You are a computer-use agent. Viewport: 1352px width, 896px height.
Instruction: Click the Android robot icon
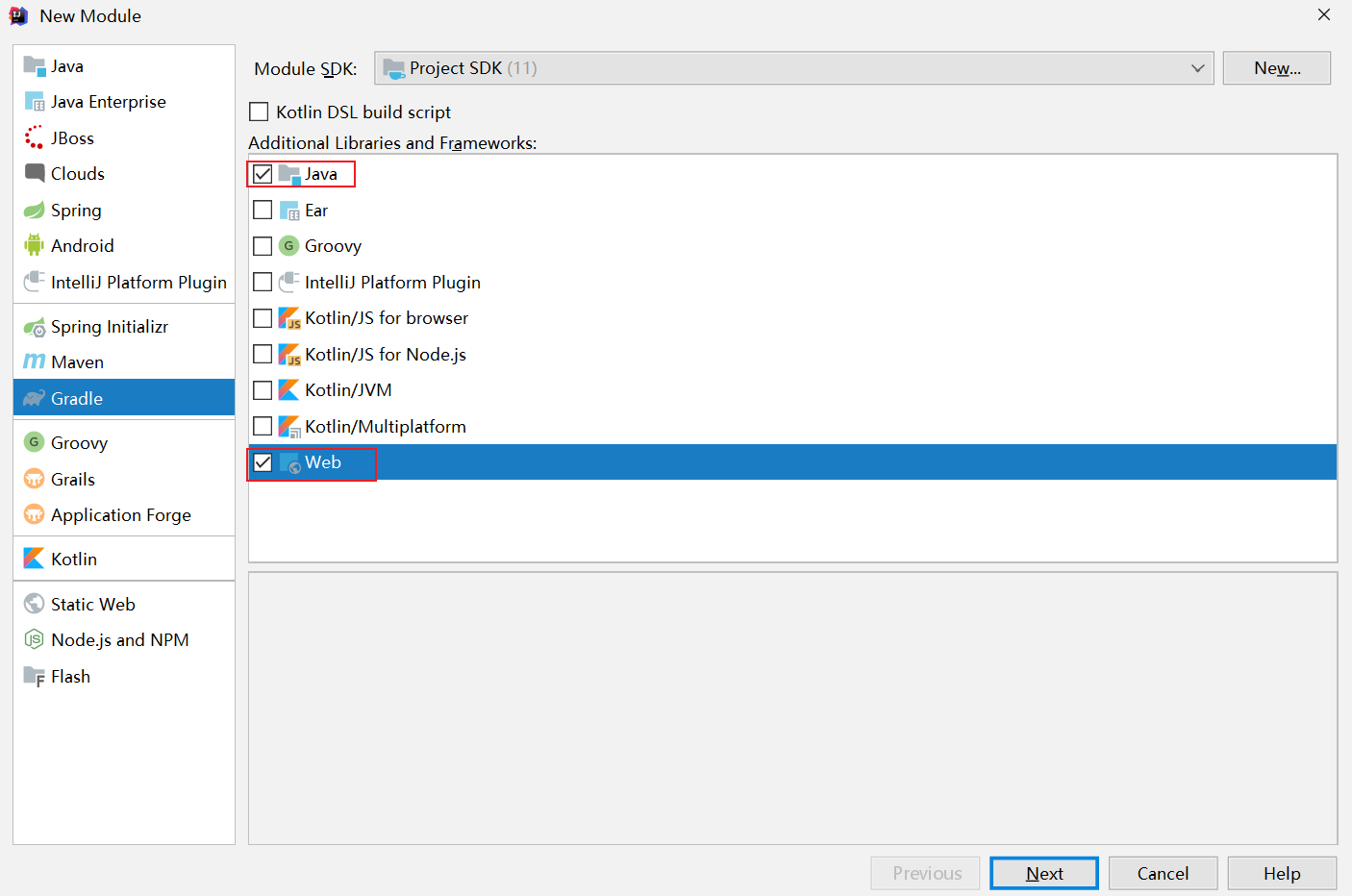35,246
